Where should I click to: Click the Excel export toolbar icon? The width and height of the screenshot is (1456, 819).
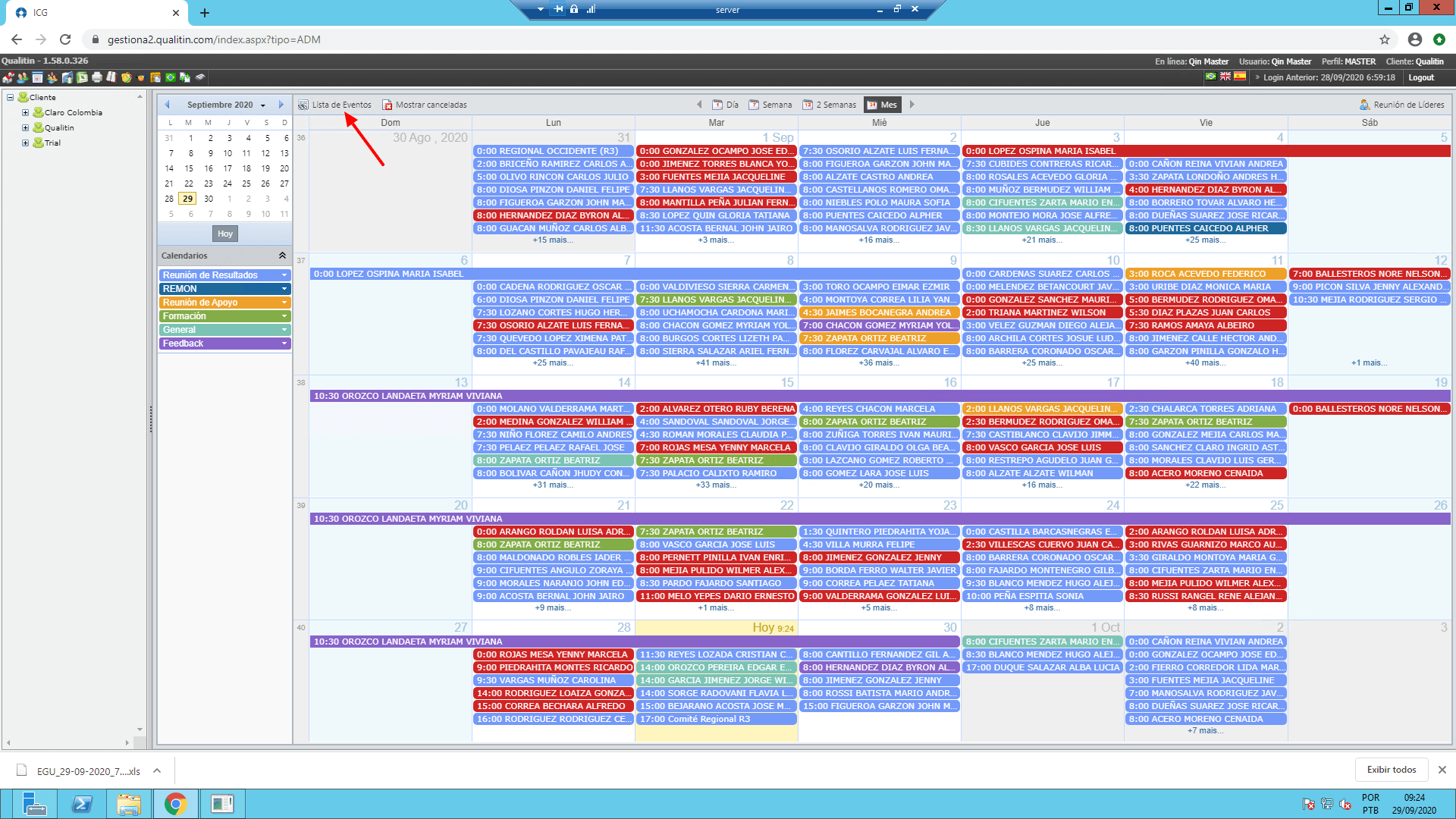click(82, 77)
